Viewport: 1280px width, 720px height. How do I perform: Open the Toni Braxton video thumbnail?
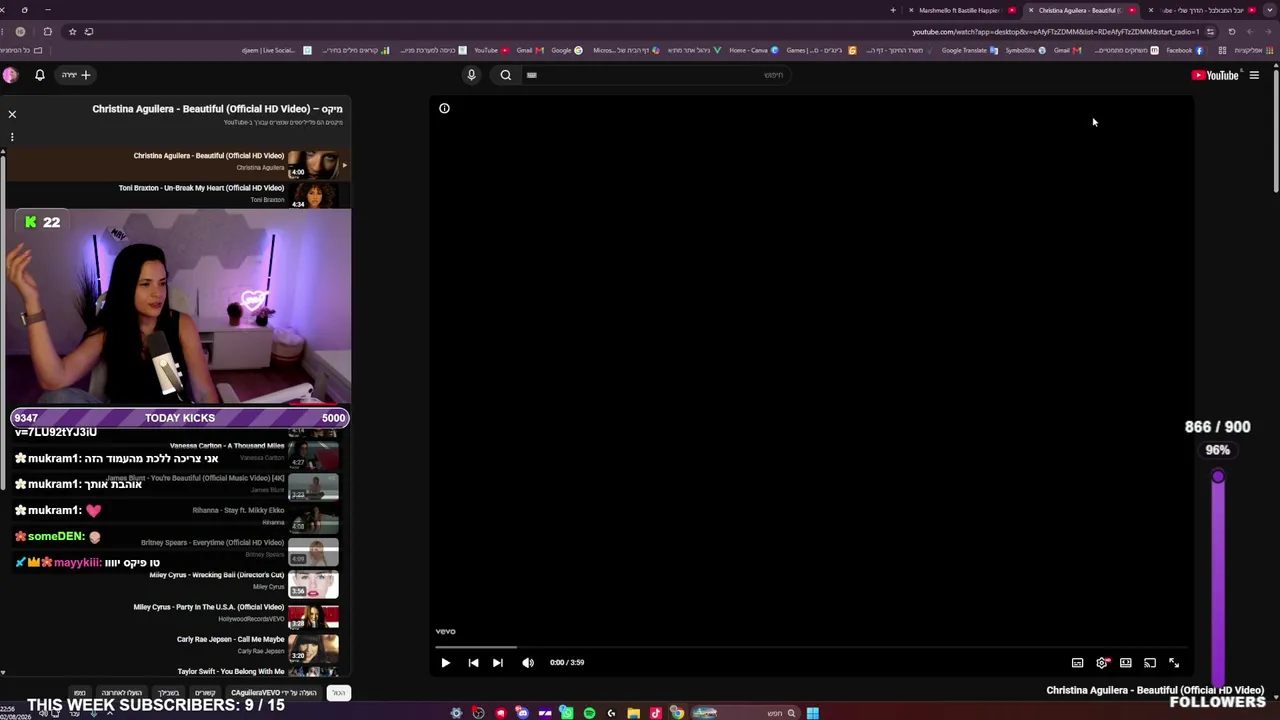[313, 195]
